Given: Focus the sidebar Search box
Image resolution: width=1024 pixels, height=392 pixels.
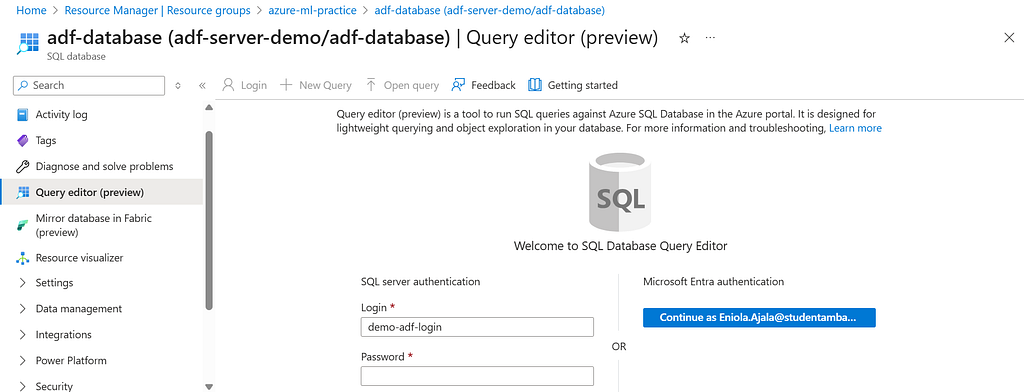Looking at the screenshot, I should pyautogui.click(x=89, y=86).
